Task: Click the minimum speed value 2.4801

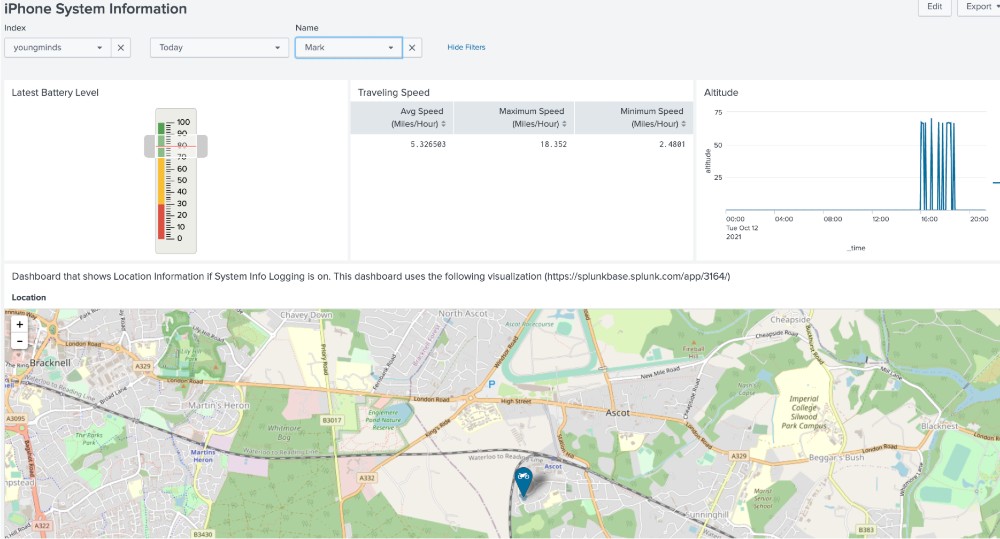Action: (x=672, y=144)
